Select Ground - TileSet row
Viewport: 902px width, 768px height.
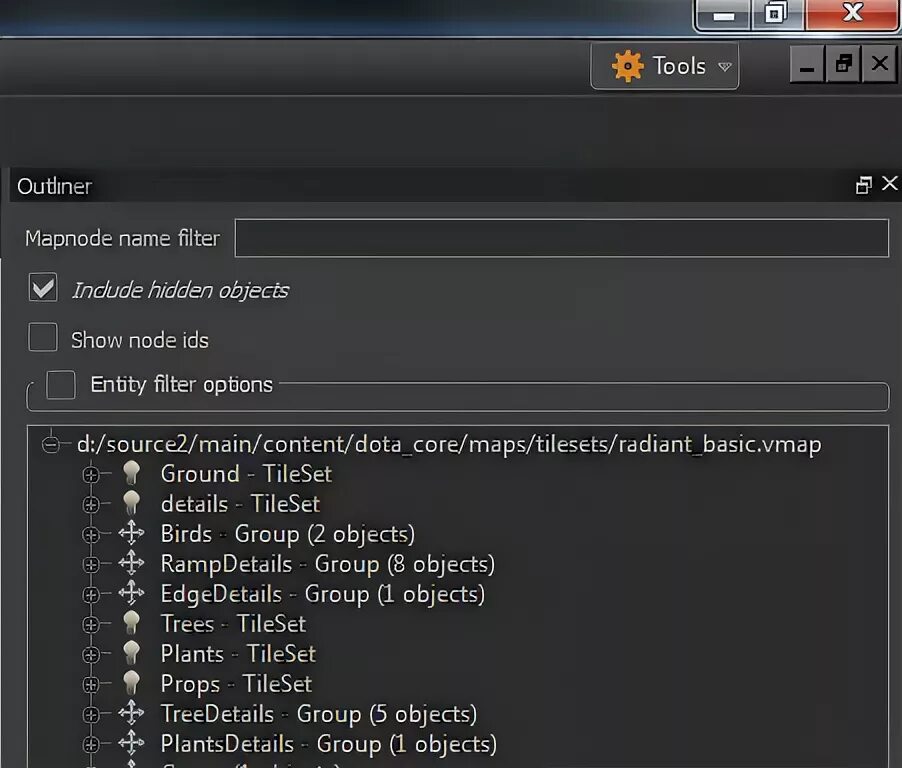point(246,474)
